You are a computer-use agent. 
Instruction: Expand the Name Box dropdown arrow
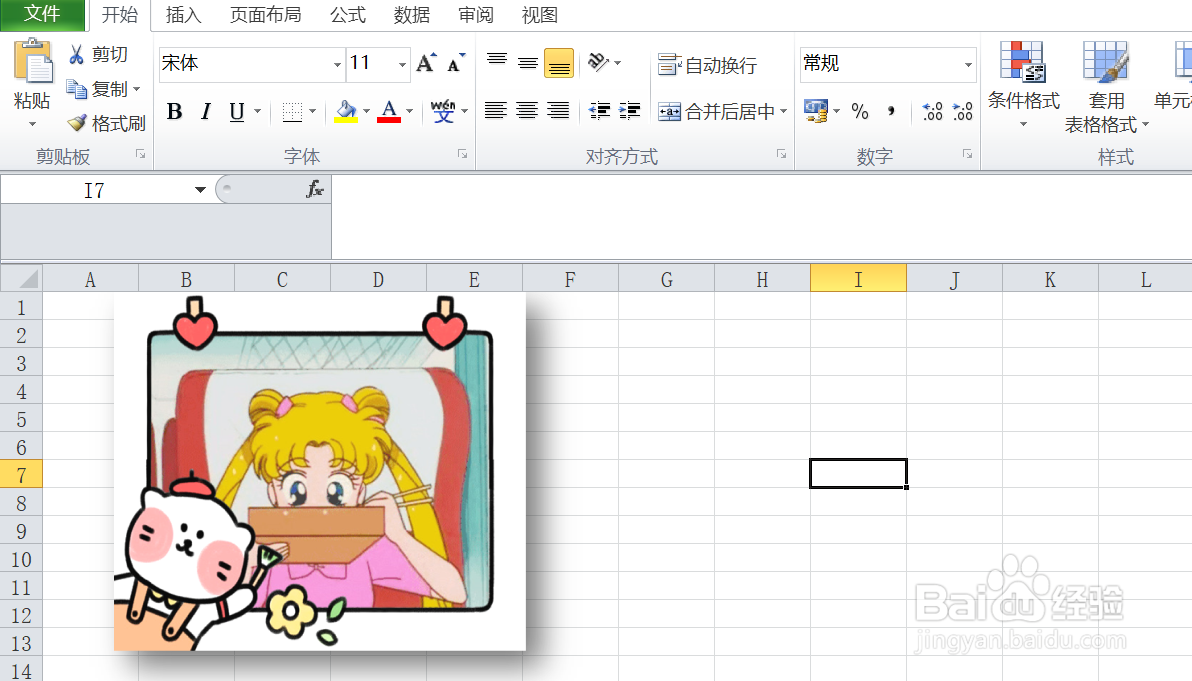[200, 190]
